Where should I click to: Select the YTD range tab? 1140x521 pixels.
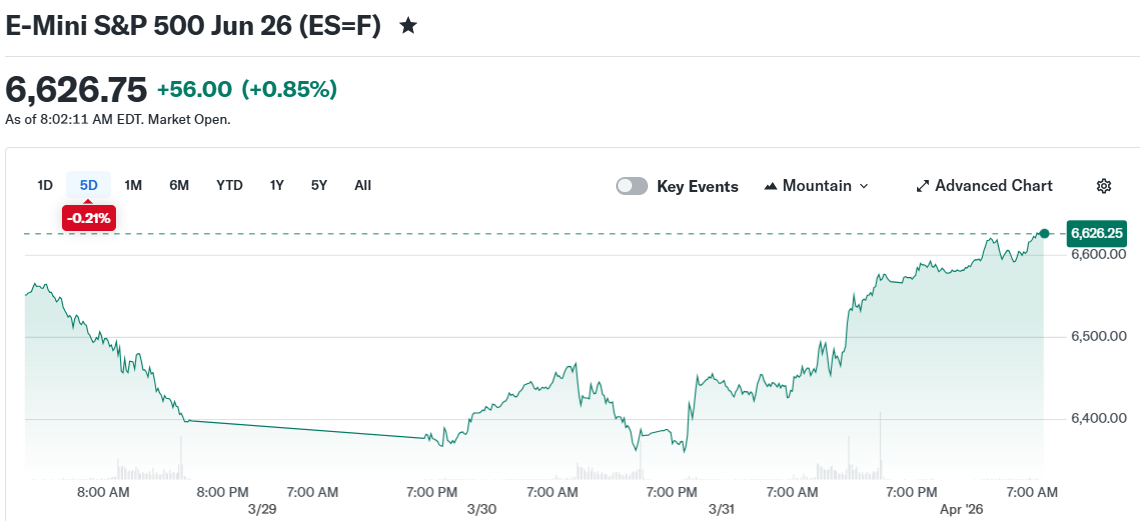(230, 185)
